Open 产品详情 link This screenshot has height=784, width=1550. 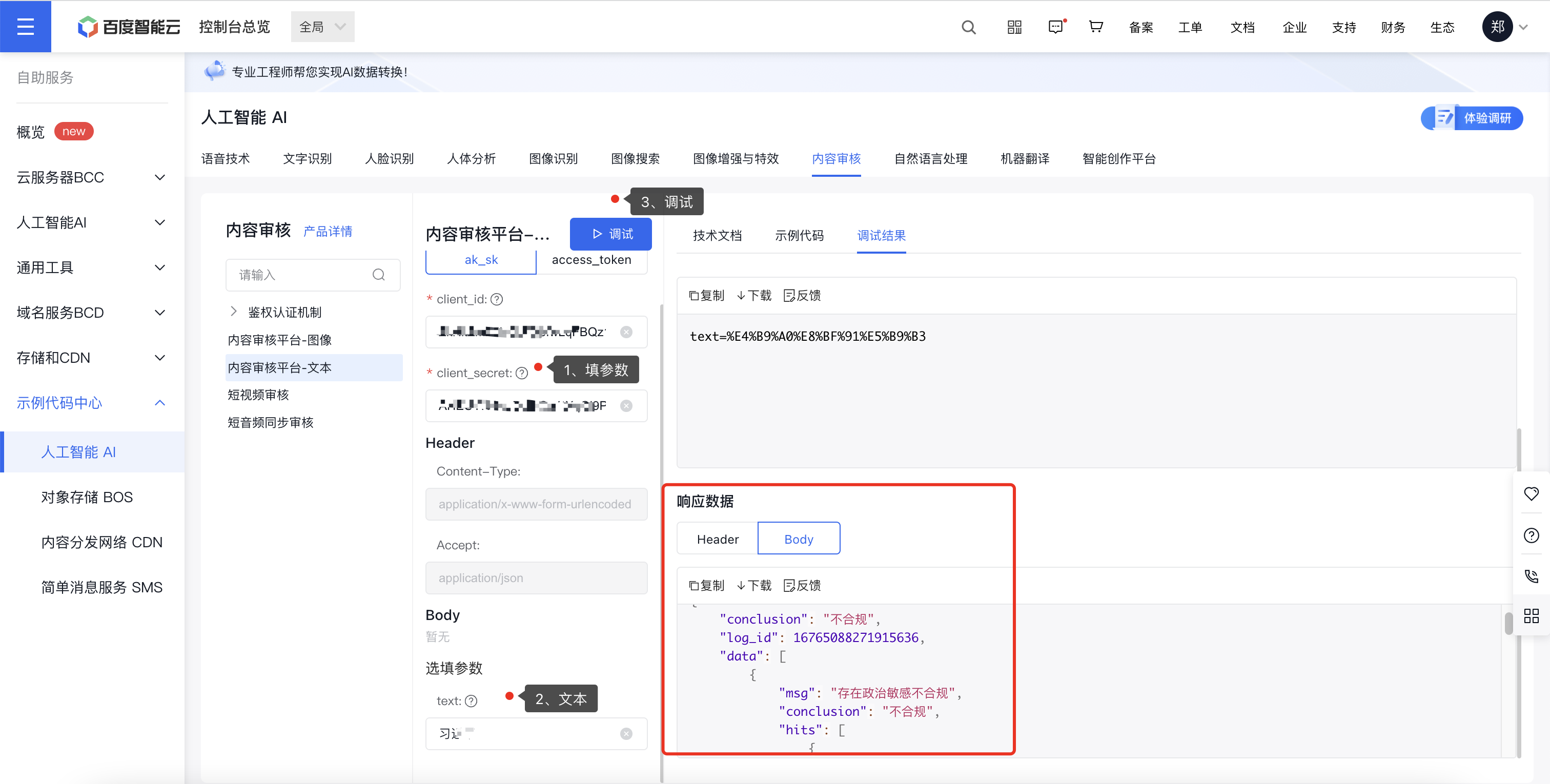328,232
